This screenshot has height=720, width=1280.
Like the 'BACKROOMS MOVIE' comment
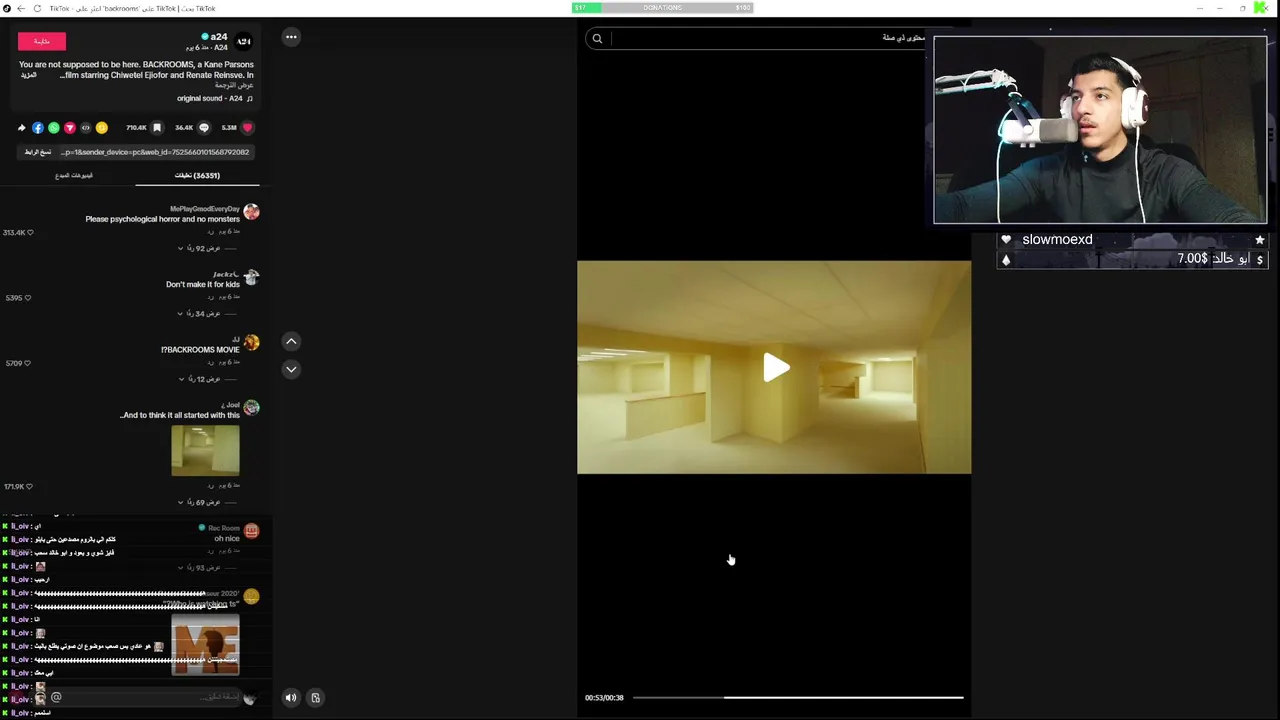[27, 363]
